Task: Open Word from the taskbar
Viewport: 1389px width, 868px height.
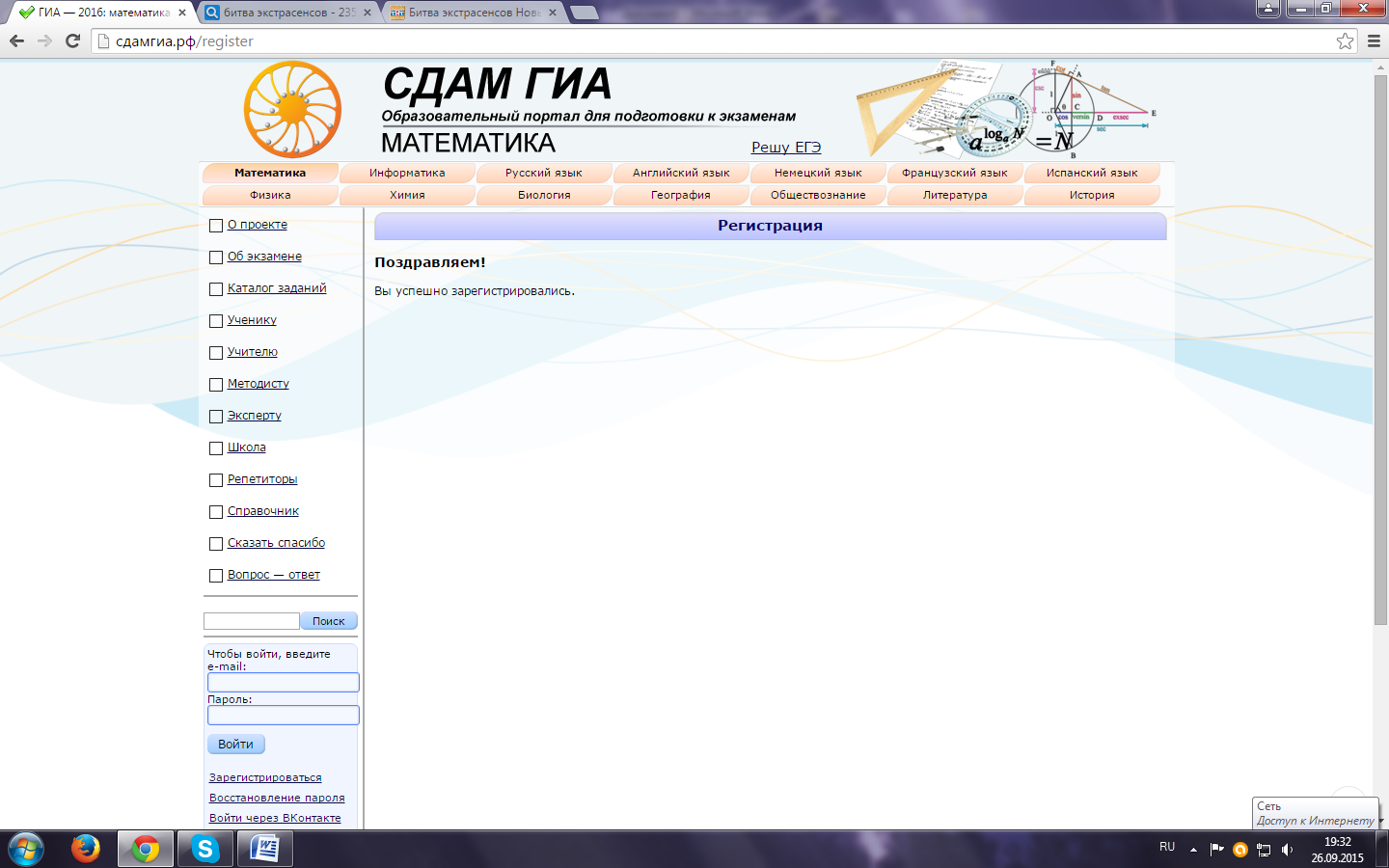Action: 264,850
